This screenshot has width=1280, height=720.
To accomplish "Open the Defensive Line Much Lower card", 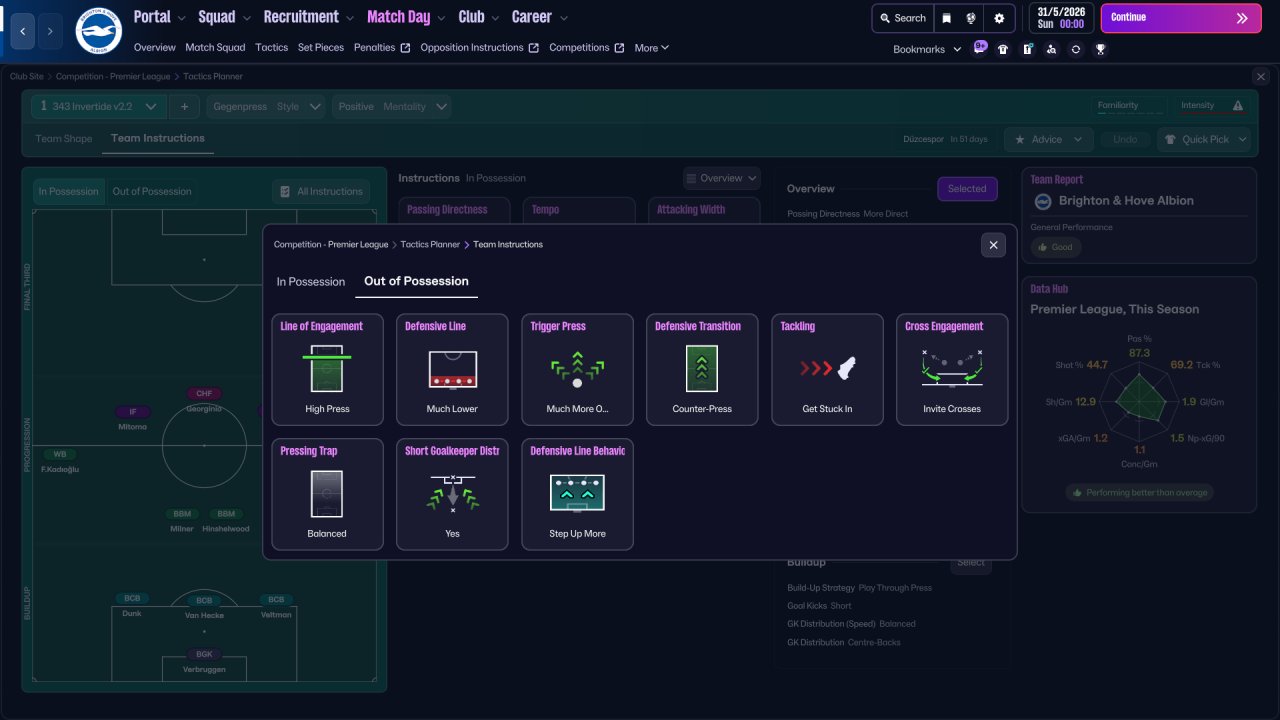I will click(x=452, y=370).
